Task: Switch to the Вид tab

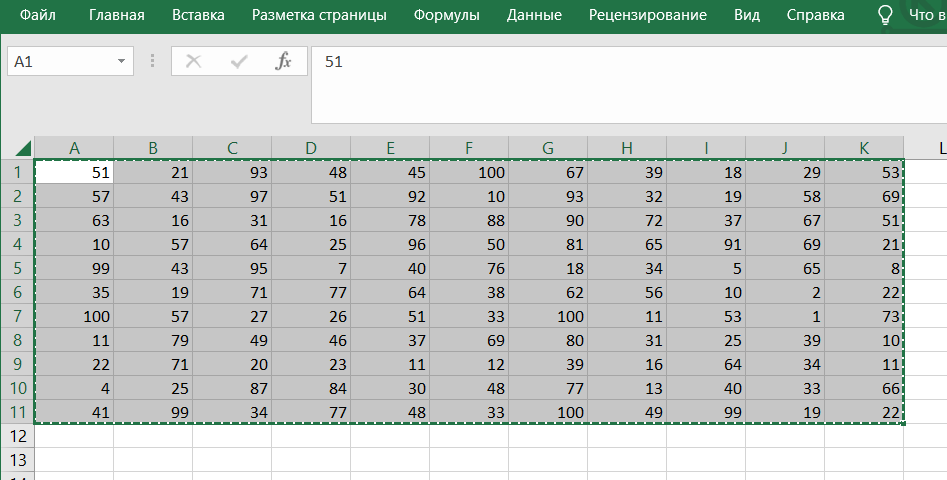Action: pos(746,15)
